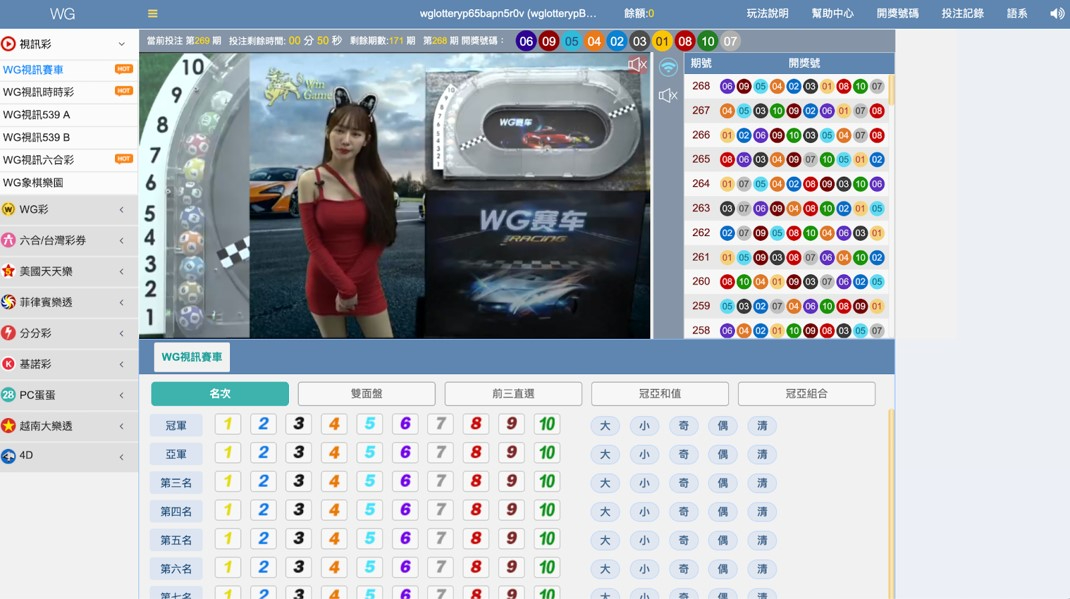
Task: Open the hamburger menu in header
Action: 152,14
